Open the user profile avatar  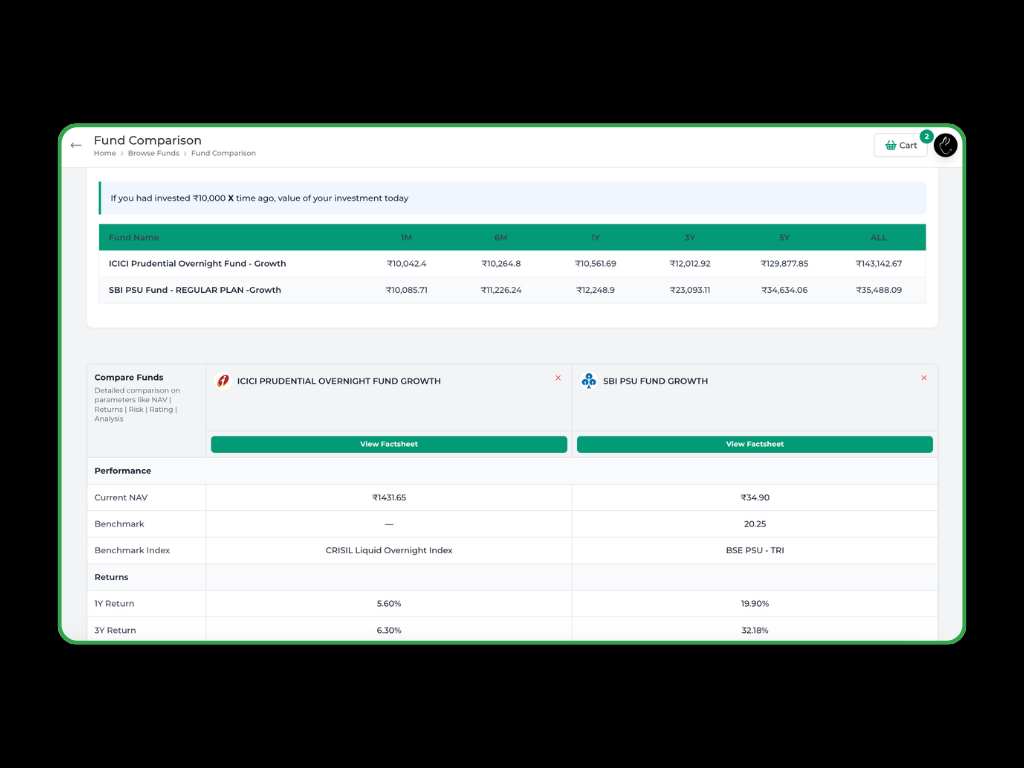945,146
